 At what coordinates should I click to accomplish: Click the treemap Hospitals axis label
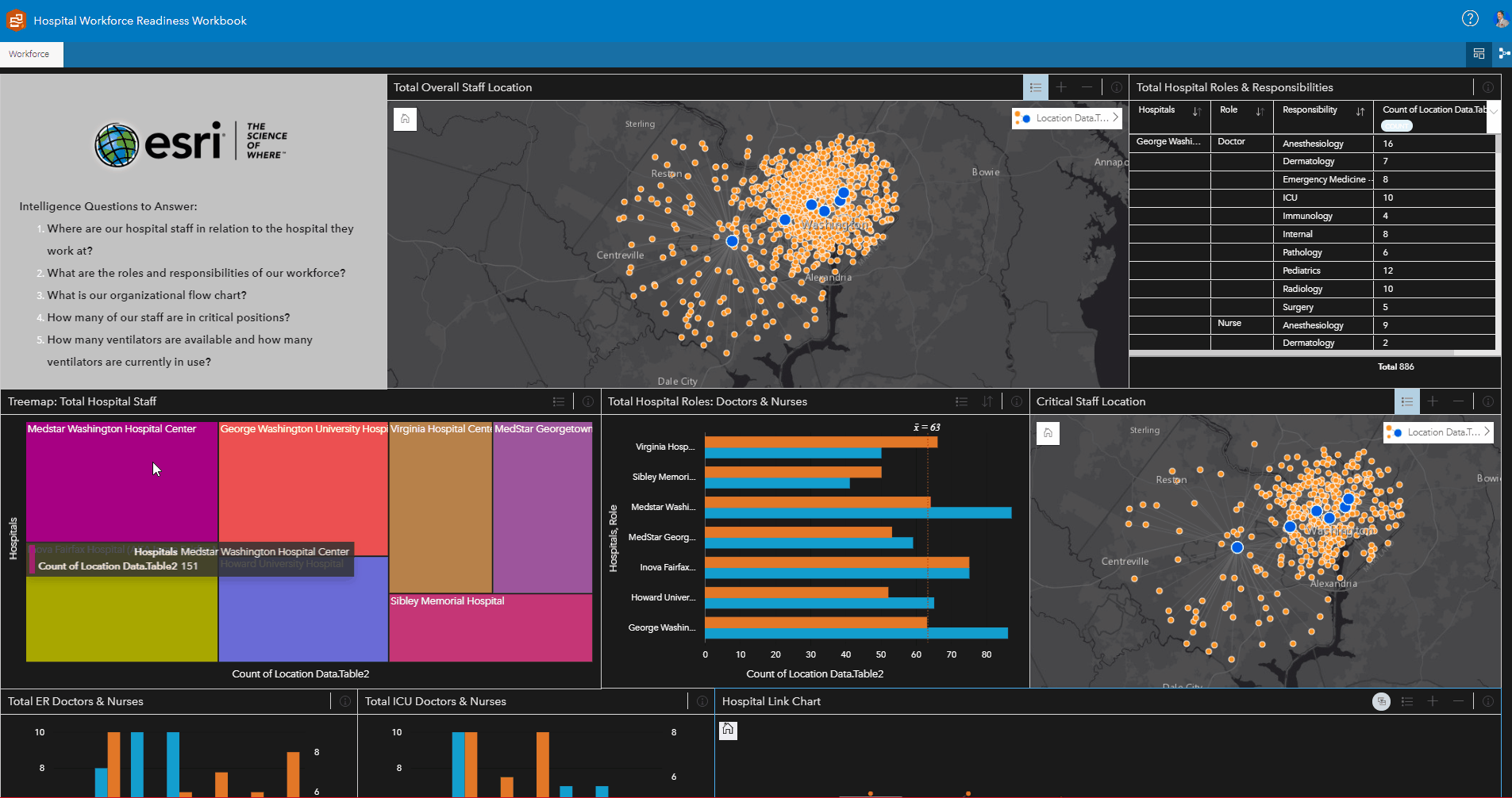13,538
